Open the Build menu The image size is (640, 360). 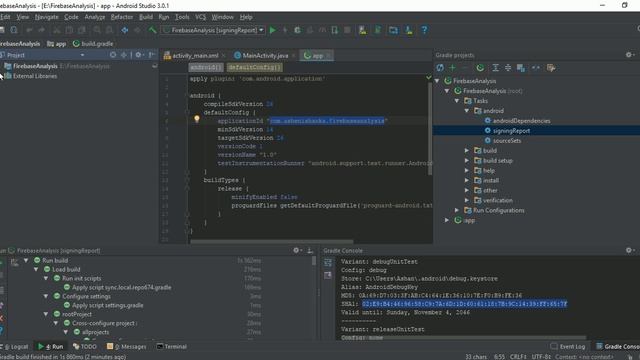coord(146,17)
